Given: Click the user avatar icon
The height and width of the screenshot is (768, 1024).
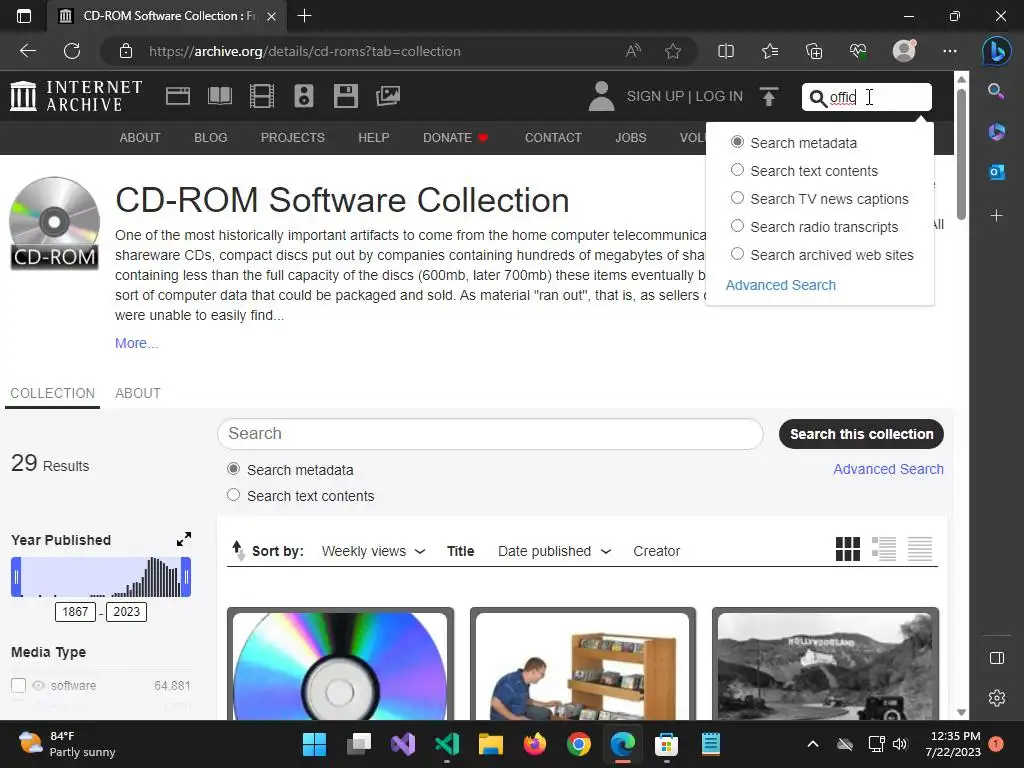Looking at the screenshot, I should (x=601, y=96).
